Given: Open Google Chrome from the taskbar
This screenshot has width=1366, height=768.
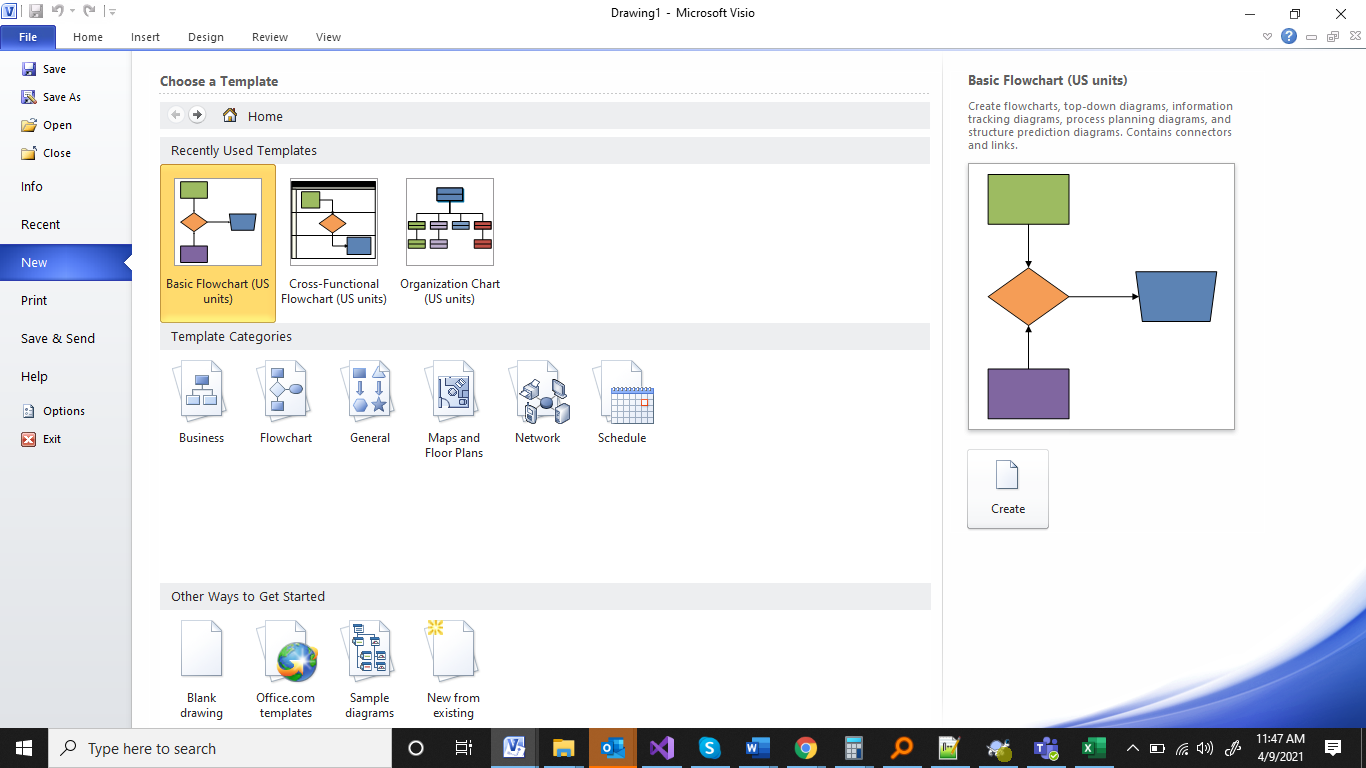Looking at the screenshot, I should coord(806,748).
